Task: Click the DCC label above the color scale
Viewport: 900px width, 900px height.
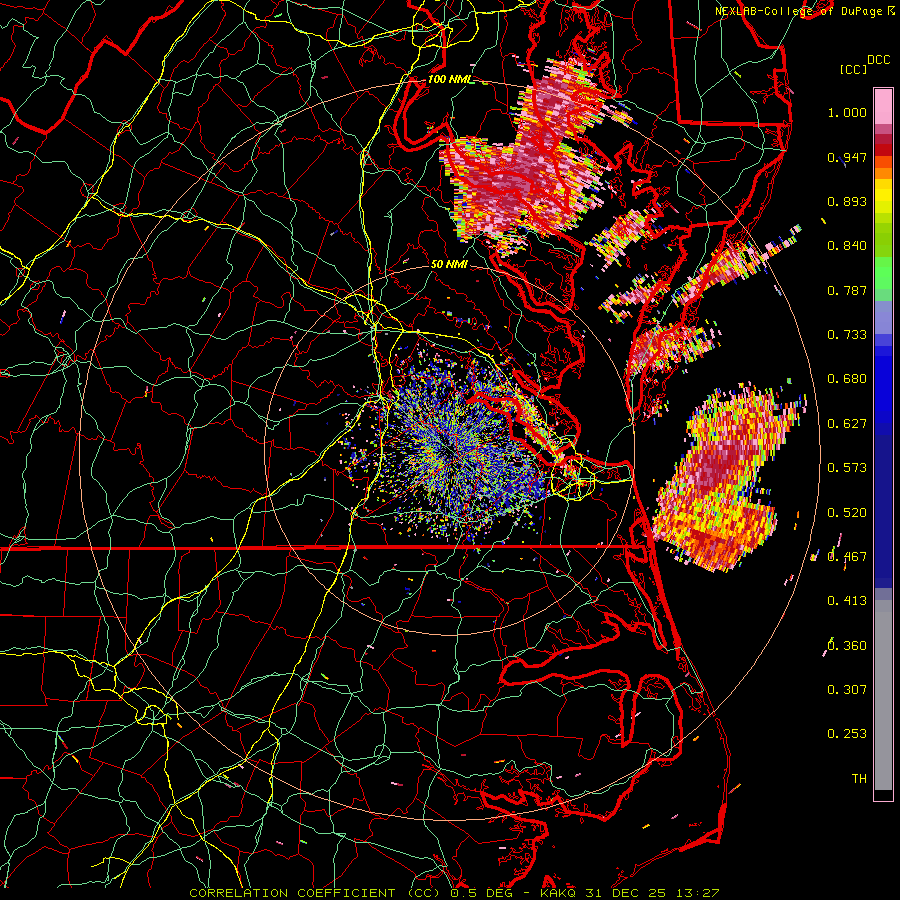Action: click(x=878, y=60)
